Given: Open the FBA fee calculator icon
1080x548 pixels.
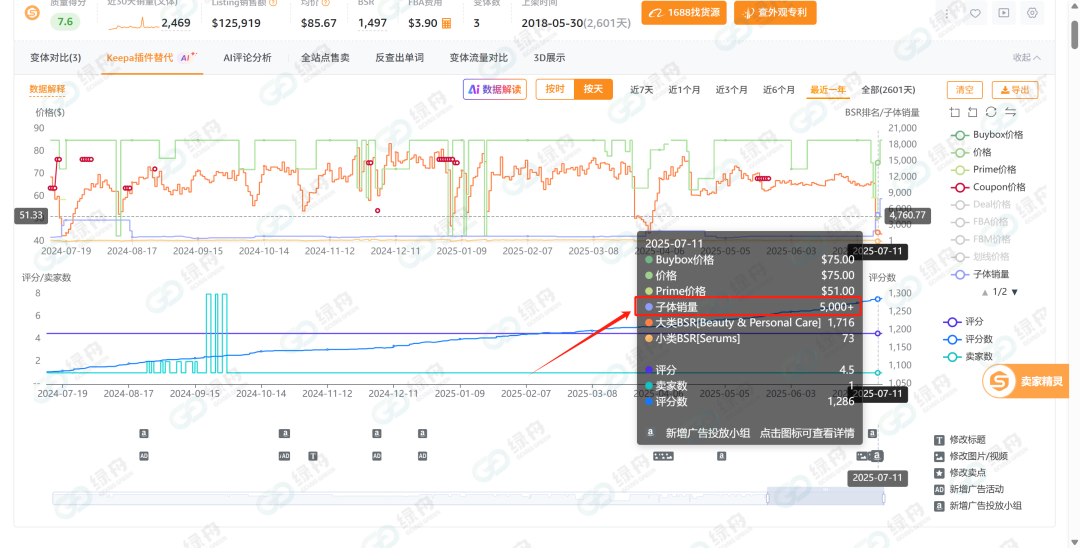Looking at the screenshot, I should pyautogui.click(x=446, y=23).
